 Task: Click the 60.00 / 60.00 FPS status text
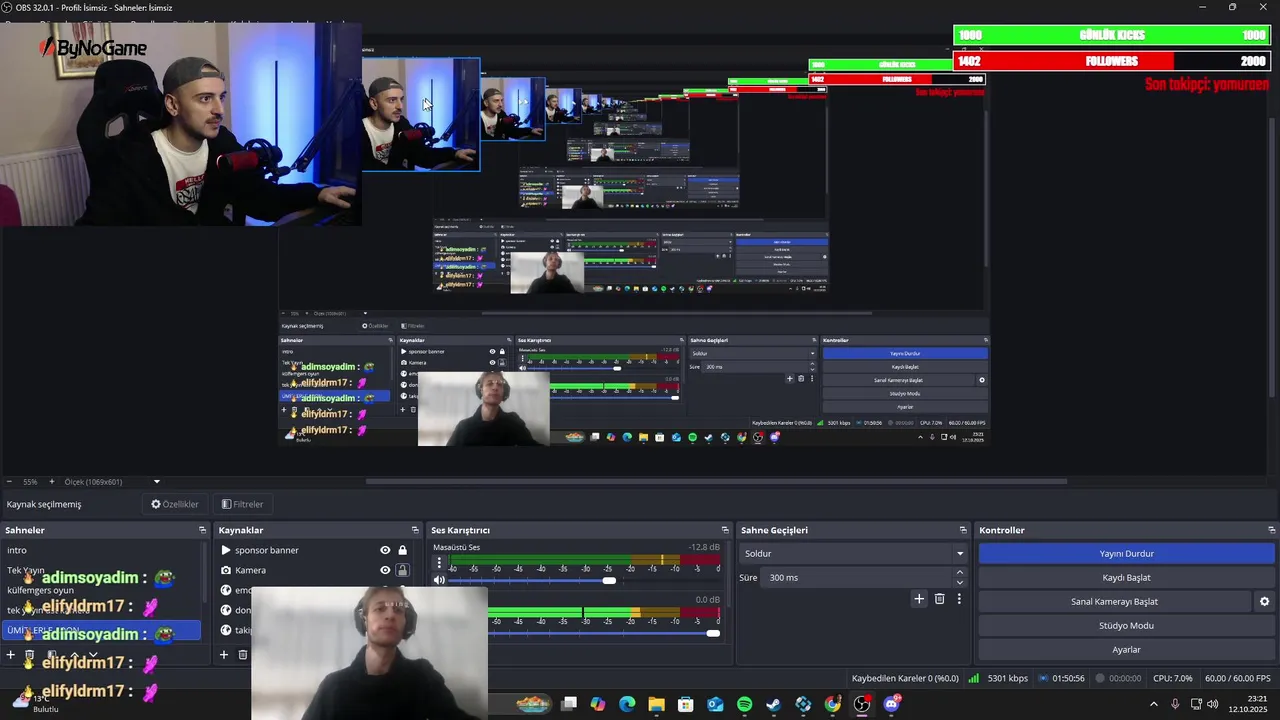pos(1237,678)
